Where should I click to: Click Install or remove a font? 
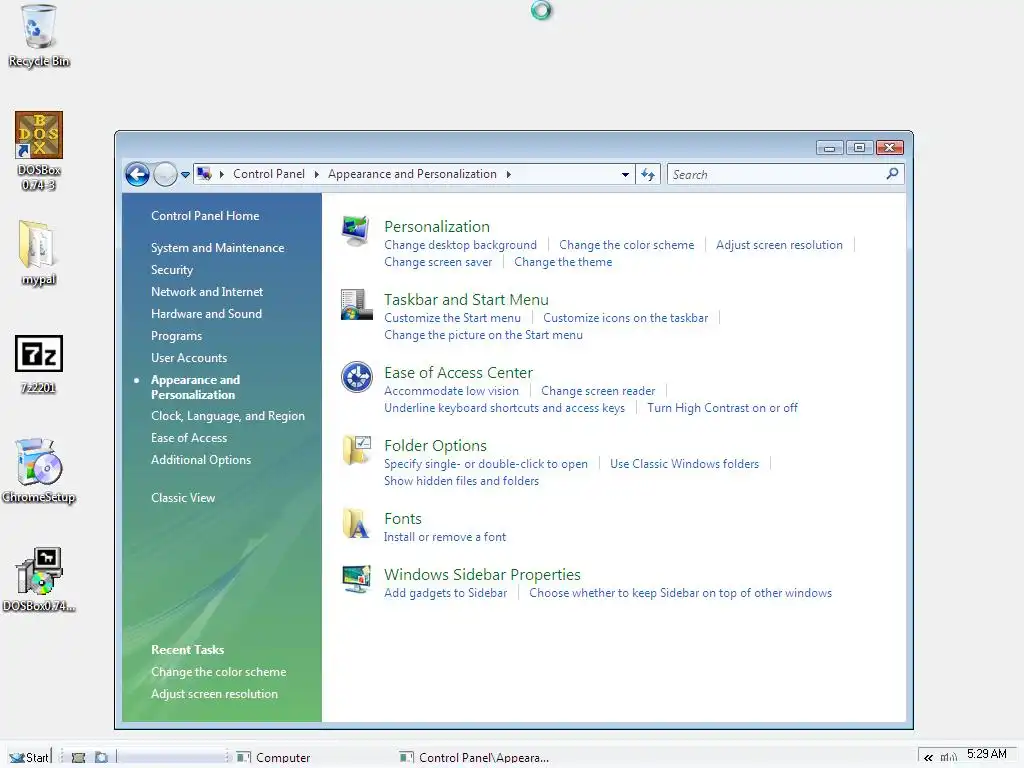click(445, 537)
